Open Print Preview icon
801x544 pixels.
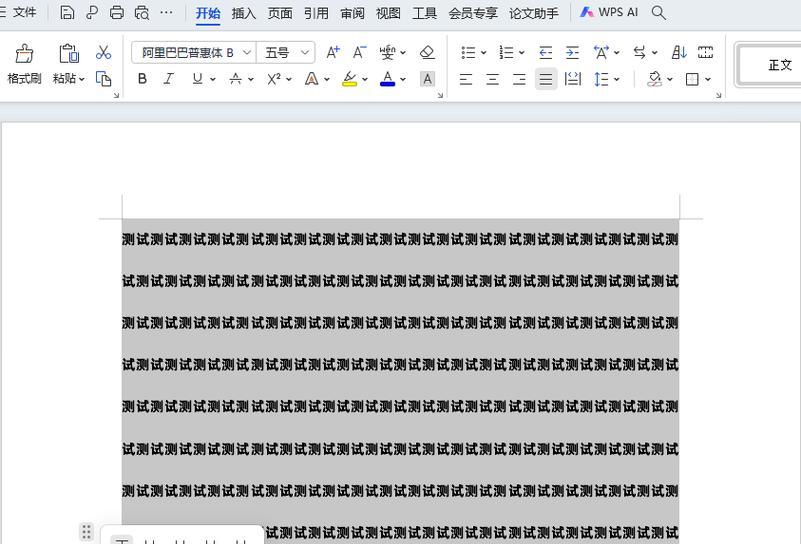(142, 12)
